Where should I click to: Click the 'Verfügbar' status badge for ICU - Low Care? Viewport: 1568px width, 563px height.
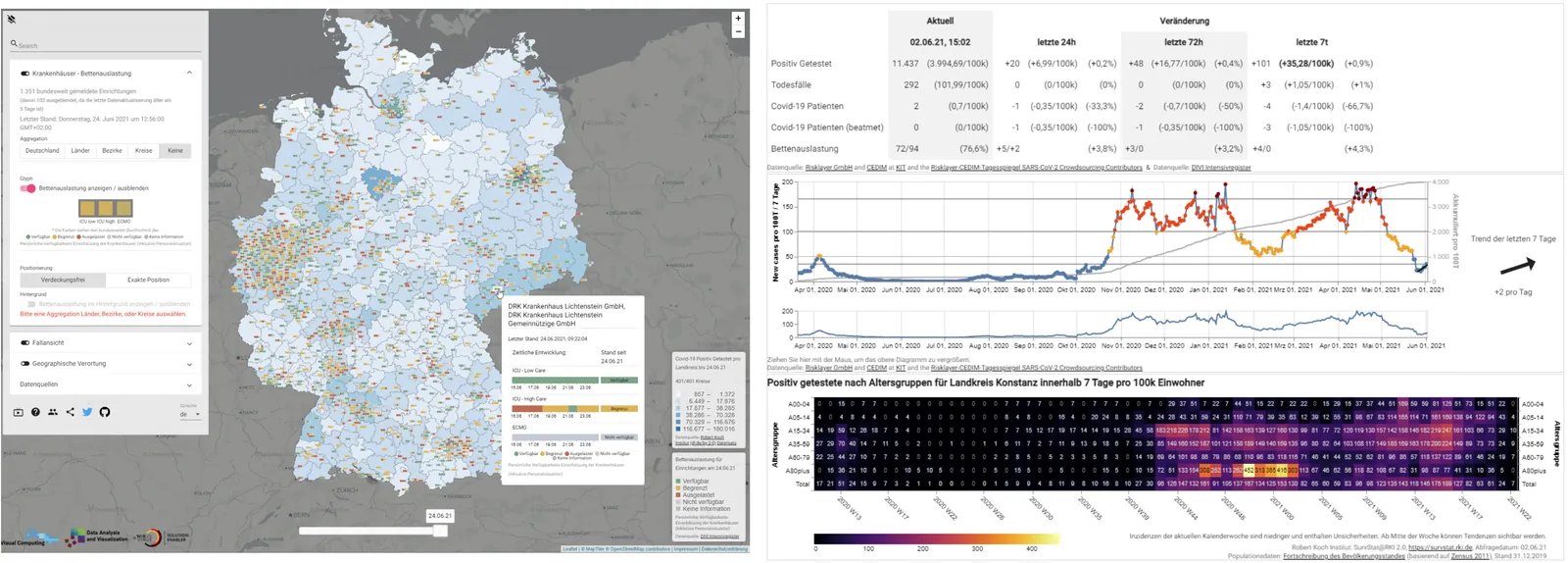pos(619,381)
